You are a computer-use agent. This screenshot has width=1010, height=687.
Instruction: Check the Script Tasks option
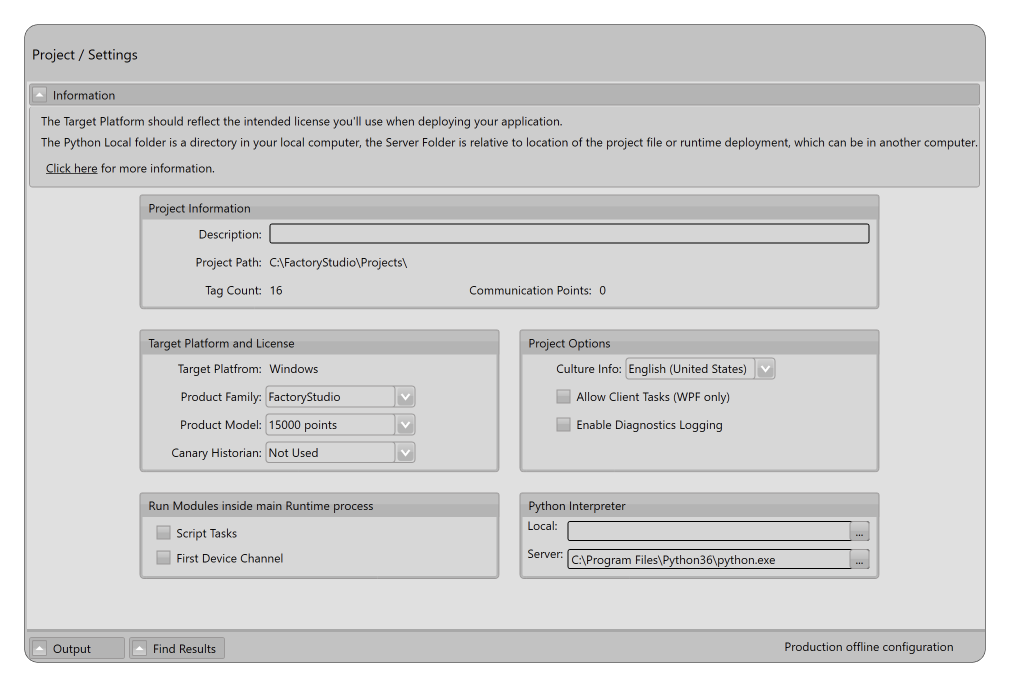tap(164, 533)
